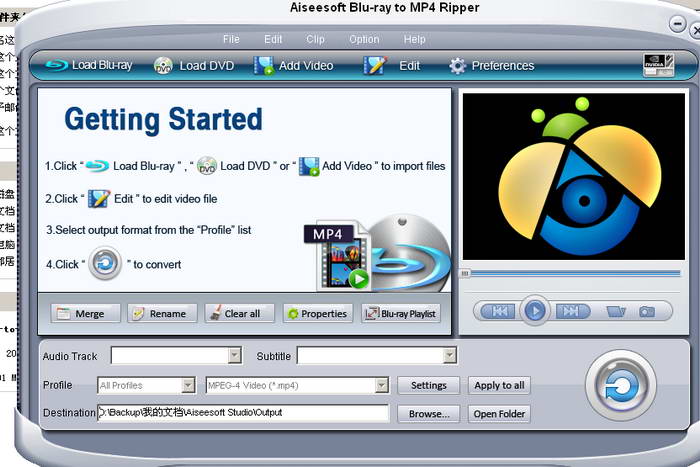
Task: Expand the Audio Track dropdown
Action: click(x=235, y=356)
